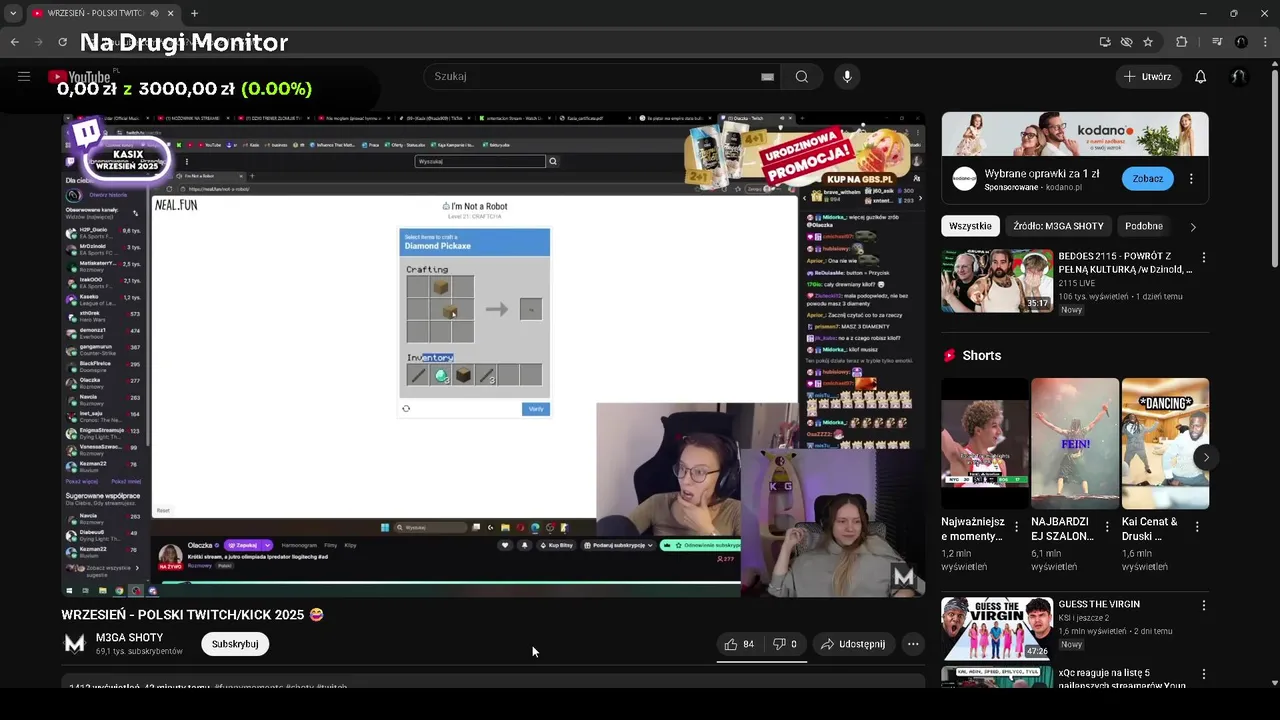This screenshot has width=1280, height=720.
Task: Open options for Kai Cenat & Druski short
Action: pos(1197,527)
